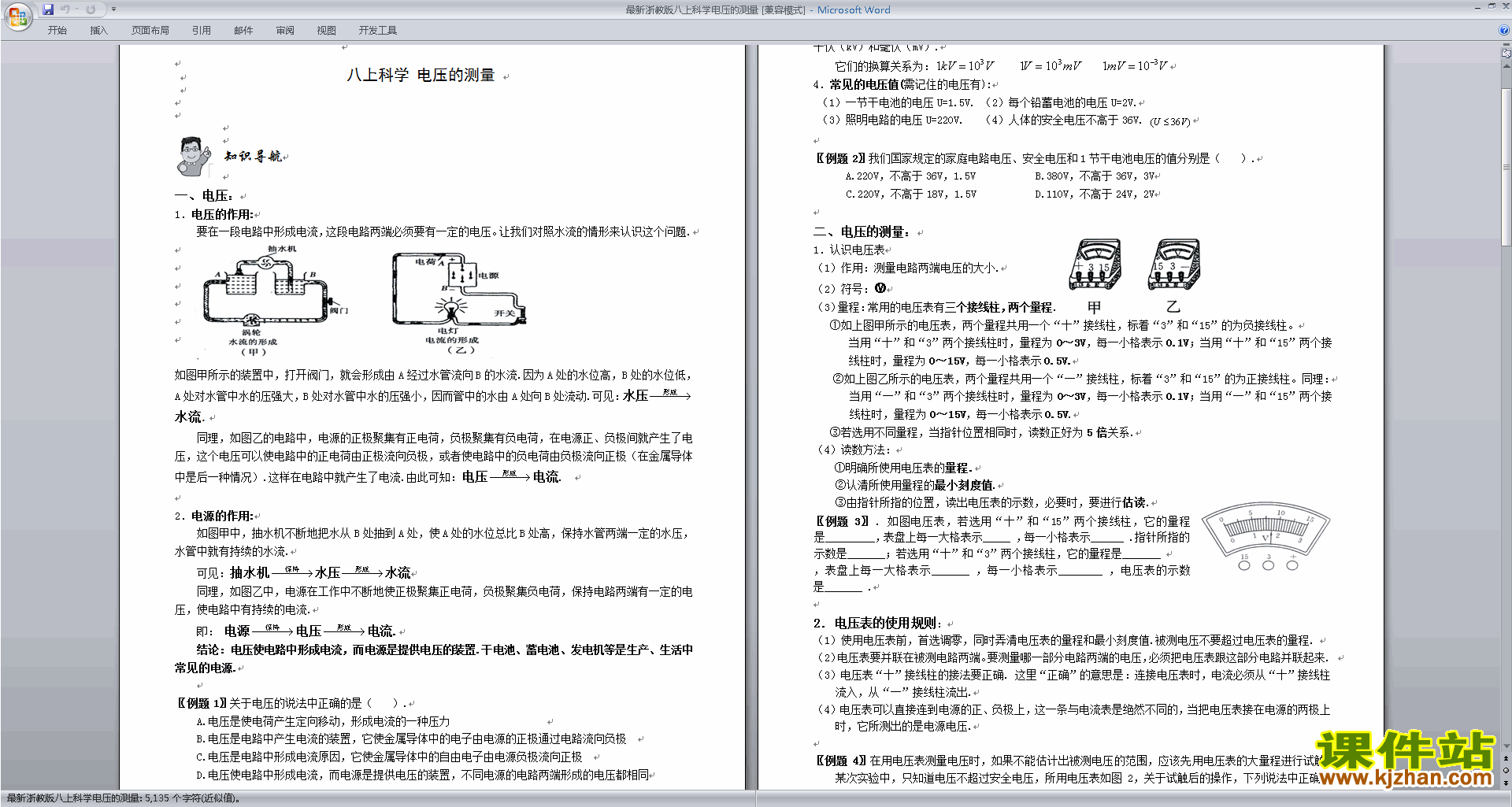Click the text 【例题 4】 on the right page
The height and width of the screenshot is (807, 1512).
[x=840, y=761]
